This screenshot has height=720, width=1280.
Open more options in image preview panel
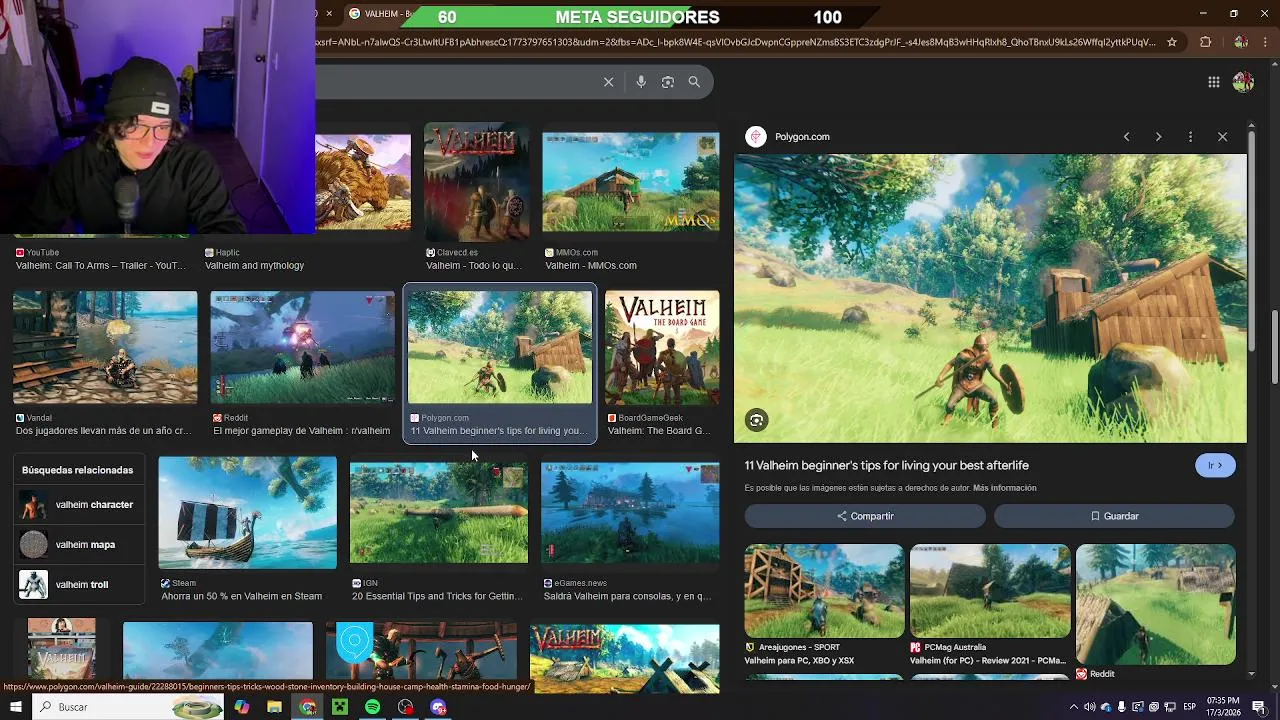click(x=1190, y=137)
